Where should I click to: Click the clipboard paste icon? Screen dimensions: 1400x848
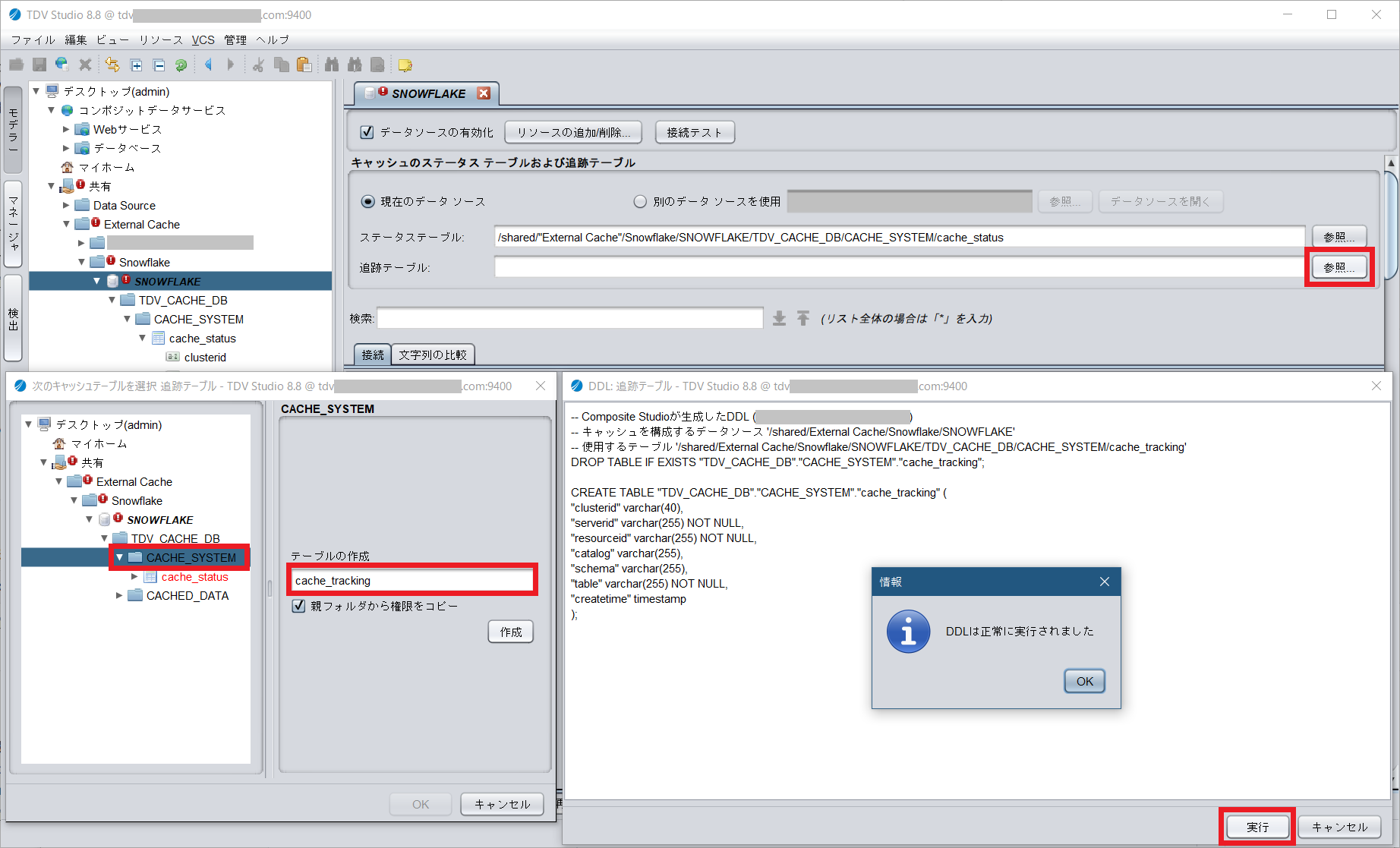click(x=304, y=65)
